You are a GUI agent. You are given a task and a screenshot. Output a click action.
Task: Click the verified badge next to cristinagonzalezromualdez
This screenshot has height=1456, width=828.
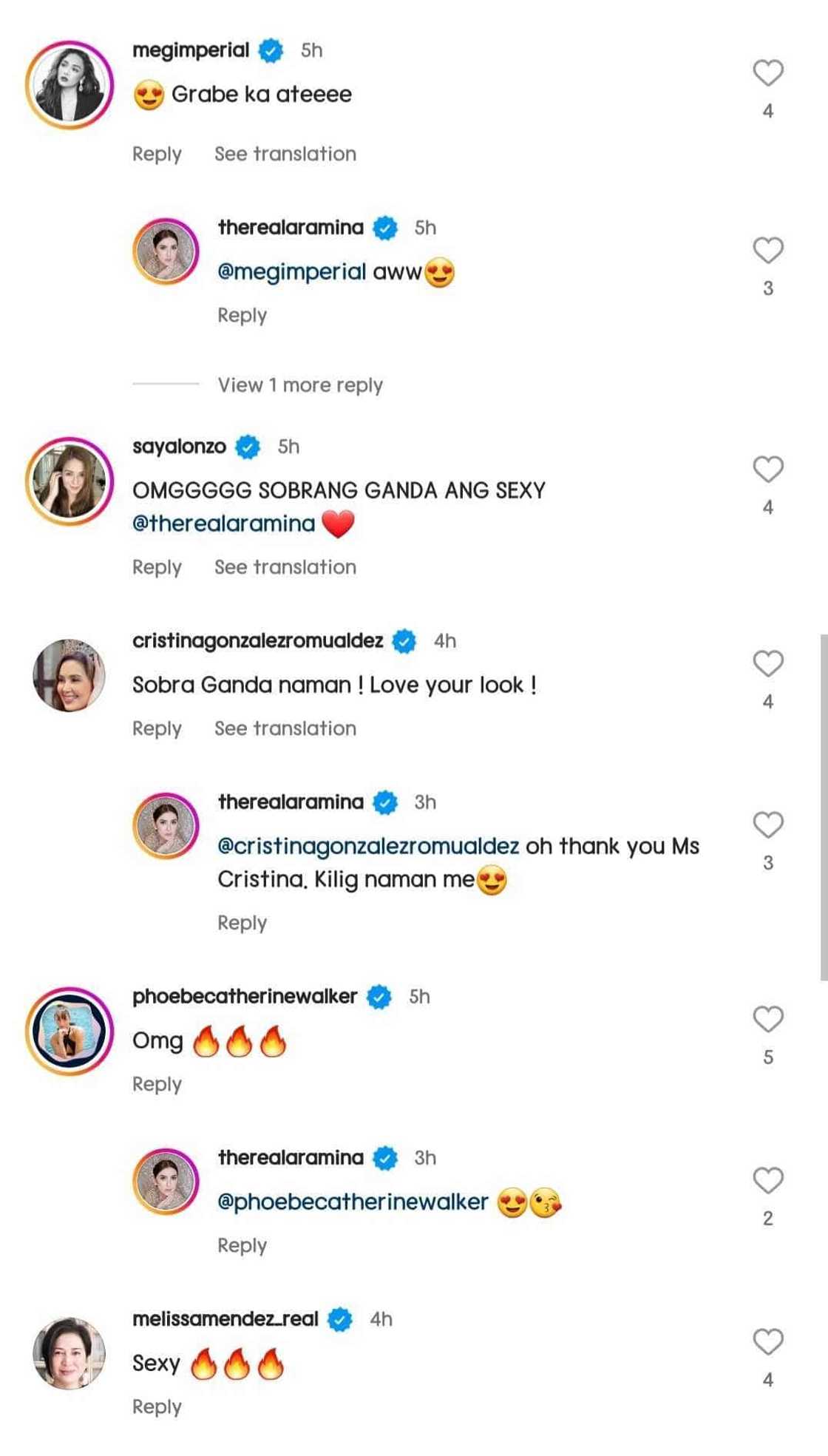(404, 640)
